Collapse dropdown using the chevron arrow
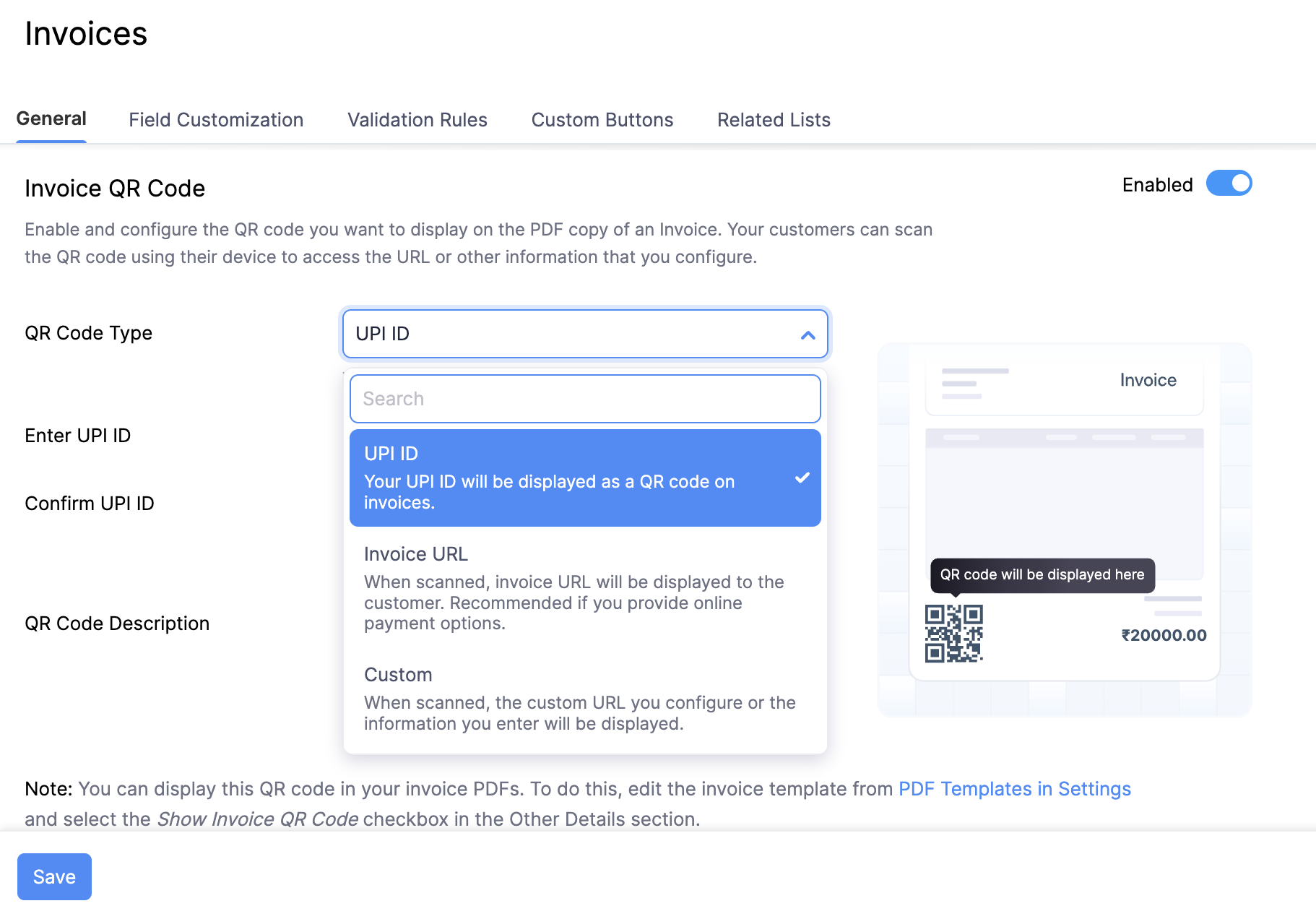1316x906 pixels. (x=808, y=335)
